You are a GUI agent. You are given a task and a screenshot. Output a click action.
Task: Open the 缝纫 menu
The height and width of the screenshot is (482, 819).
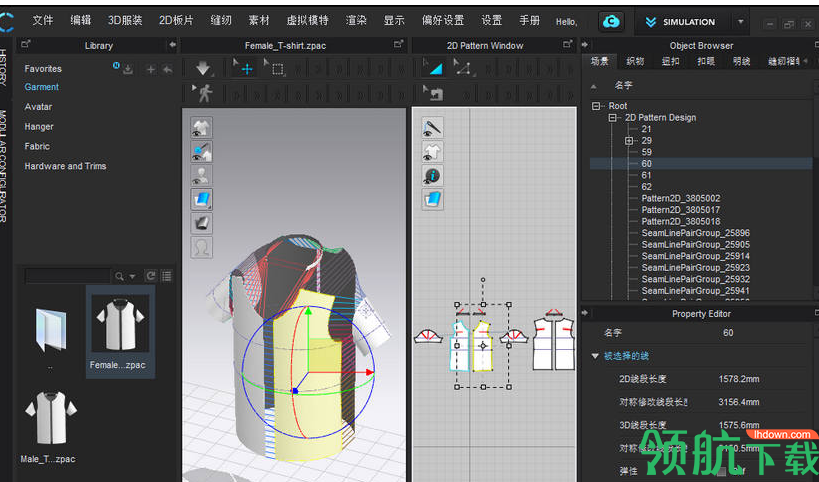pyautogui.click(x=221, y=20)
